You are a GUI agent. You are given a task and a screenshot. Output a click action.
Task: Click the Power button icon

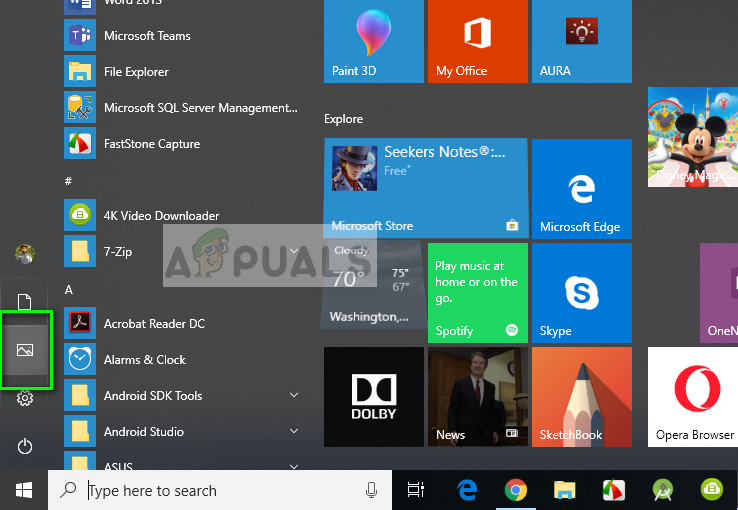(x=25, y=446)
